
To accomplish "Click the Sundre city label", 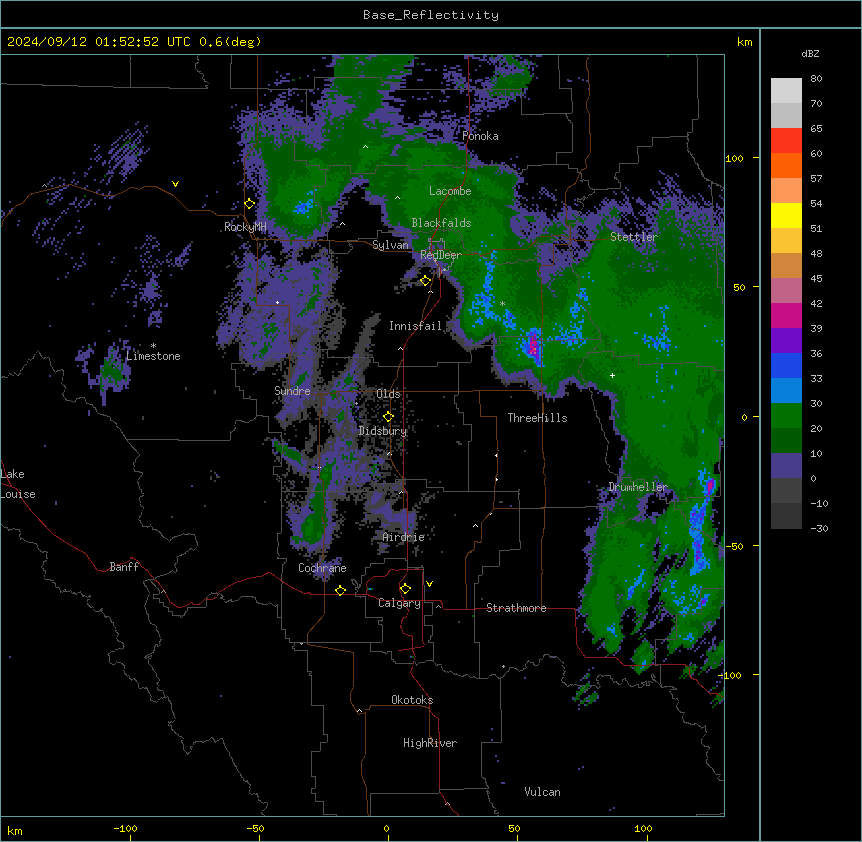I will [292, 391].
